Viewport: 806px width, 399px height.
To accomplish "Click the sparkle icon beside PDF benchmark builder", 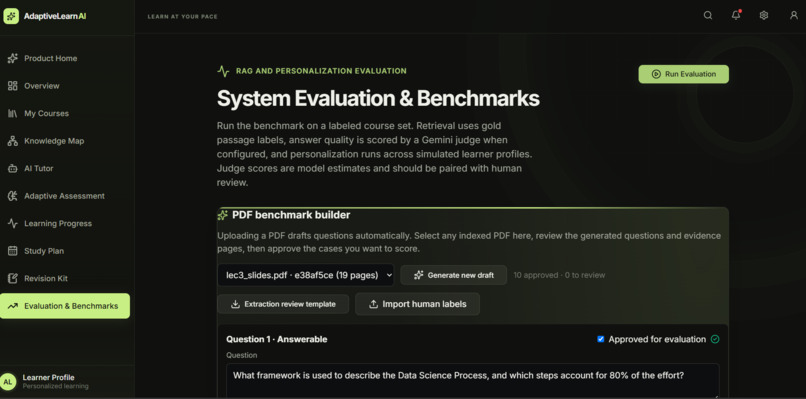I will (x=223, y=215).
